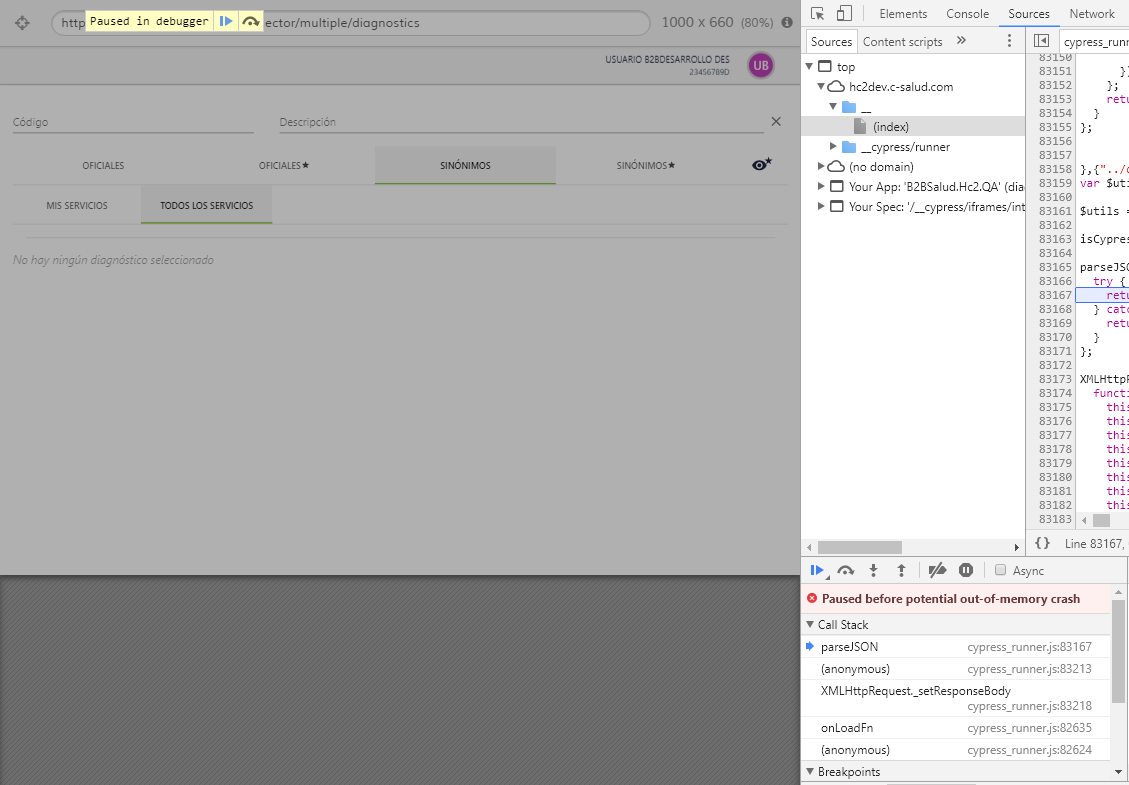This screenshot has height=785, width=1129.
Task: Open the TODOS LOS SERVICIOS tab
Action: [206, 204]
